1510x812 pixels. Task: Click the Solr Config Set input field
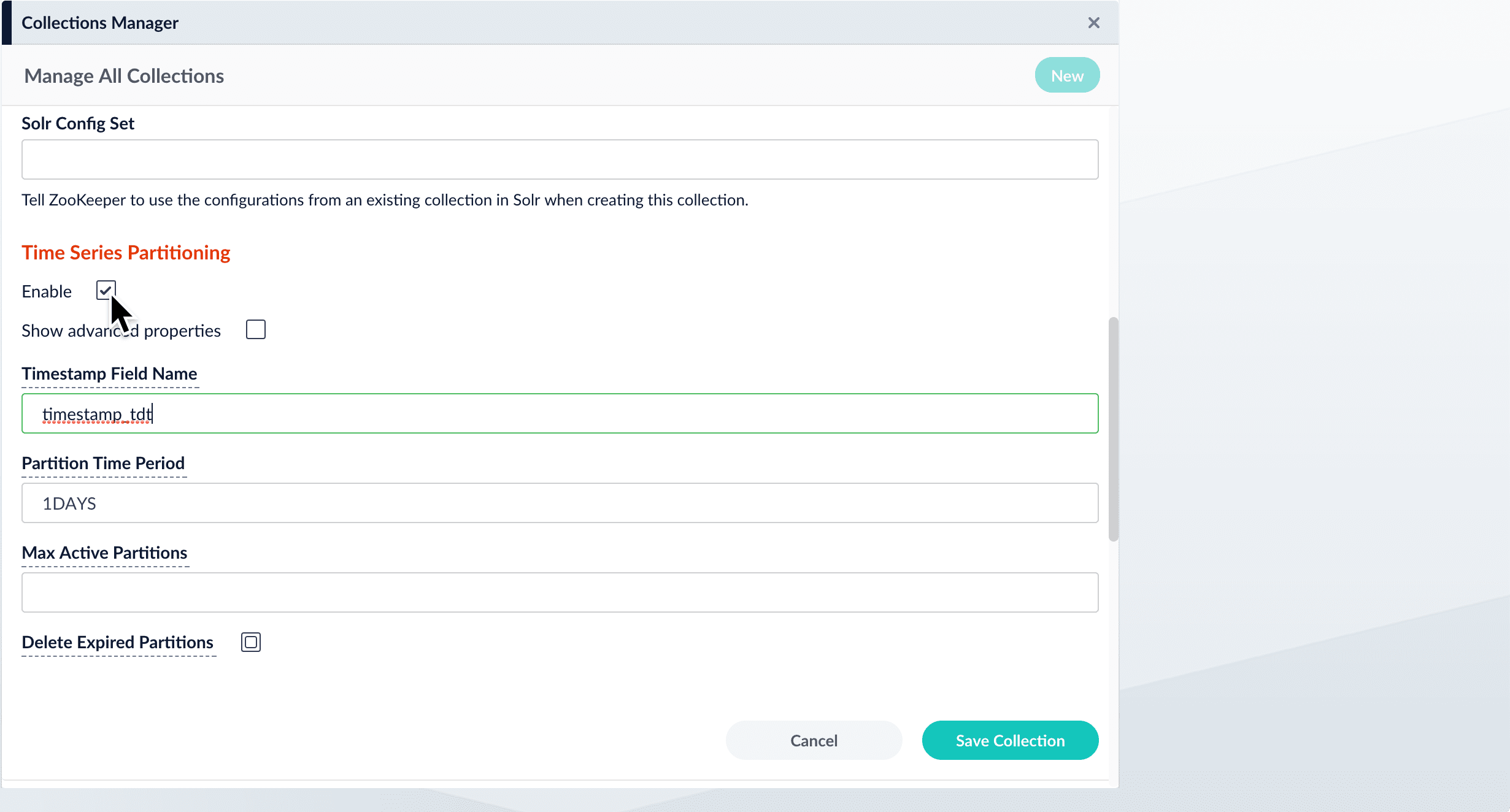click(x=560, y=159)
